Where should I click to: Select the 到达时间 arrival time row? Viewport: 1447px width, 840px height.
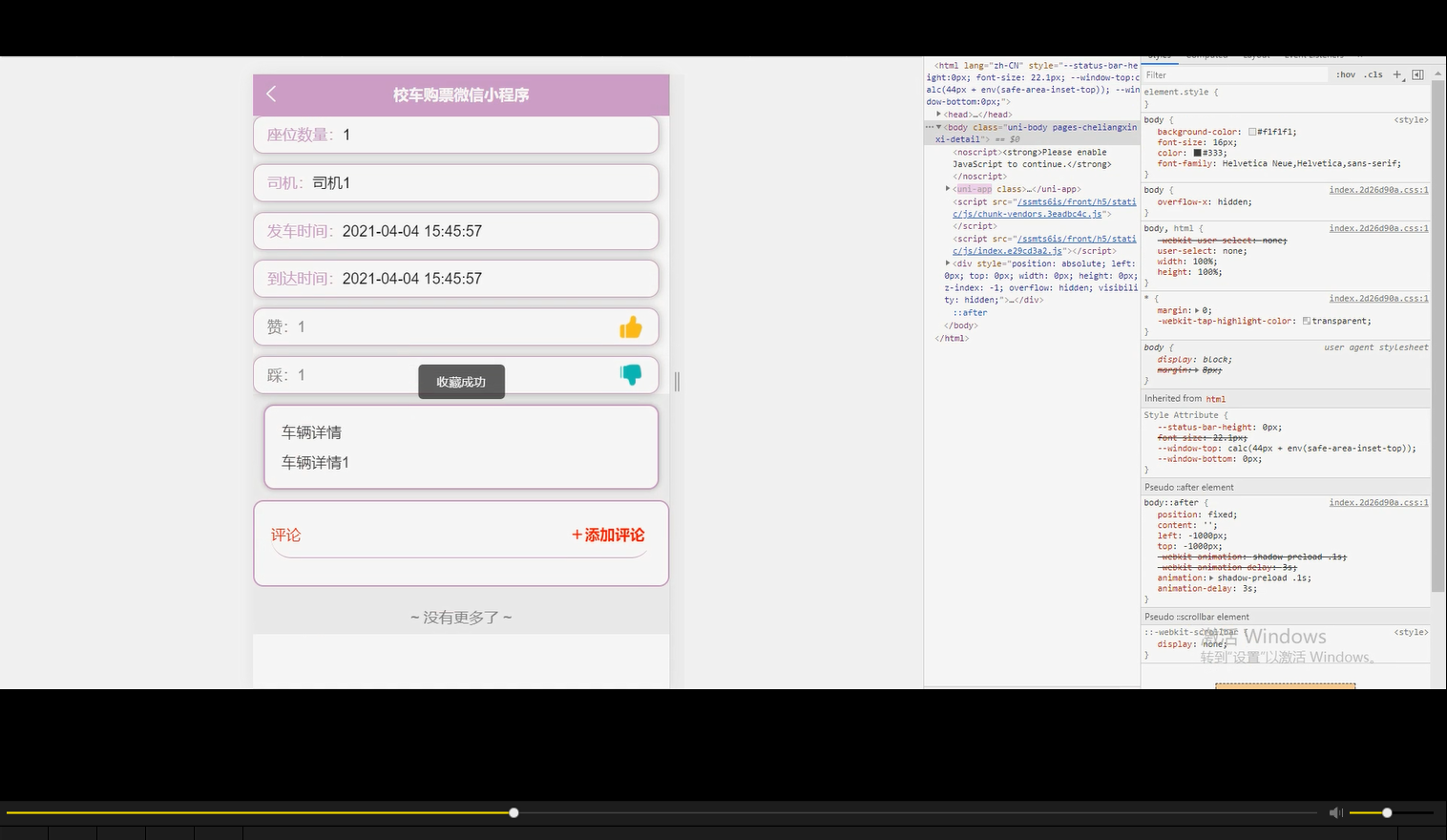tap(456, 279)
